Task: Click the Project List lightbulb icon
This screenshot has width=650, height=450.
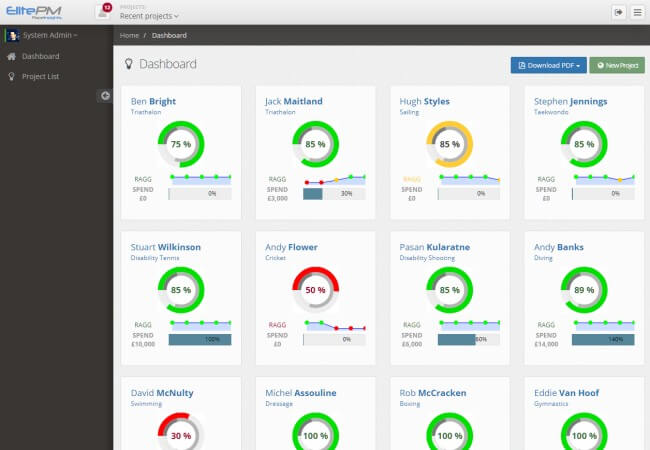Action: (11, 75)
